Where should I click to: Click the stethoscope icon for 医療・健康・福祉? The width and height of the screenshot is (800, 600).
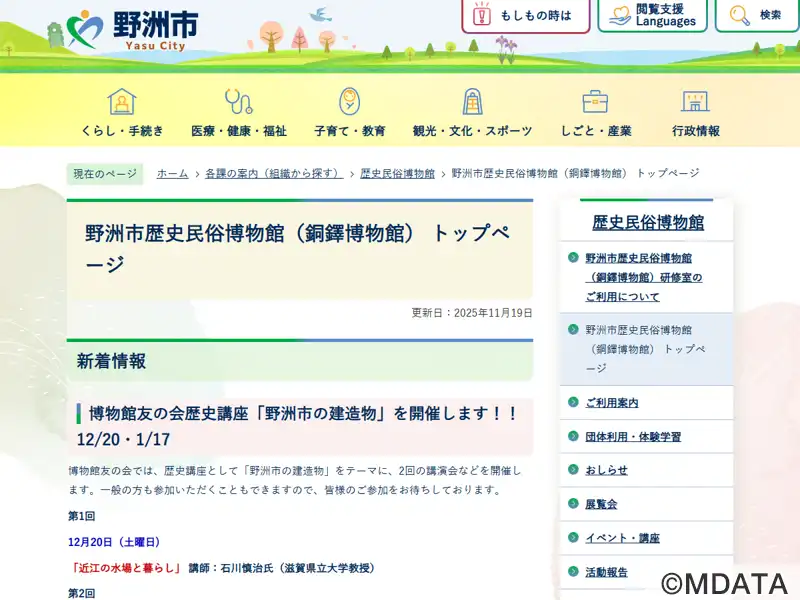point(238,102)
